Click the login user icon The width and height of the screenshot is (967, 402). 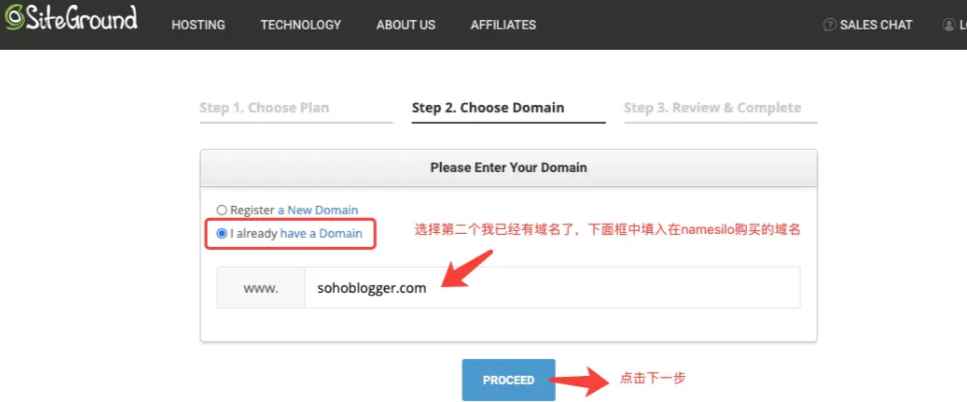948,25
